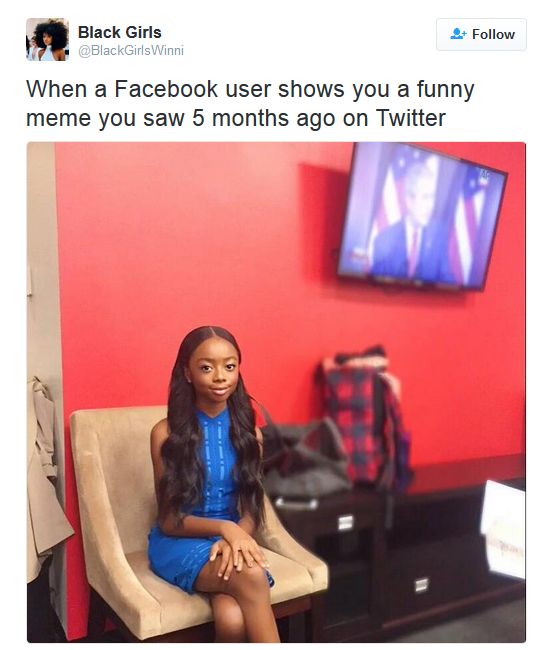Image resolution: width=555 pixels, height=650 pixels.
Task: Click the word Twitter in tweet text
Action: (411, 118)
